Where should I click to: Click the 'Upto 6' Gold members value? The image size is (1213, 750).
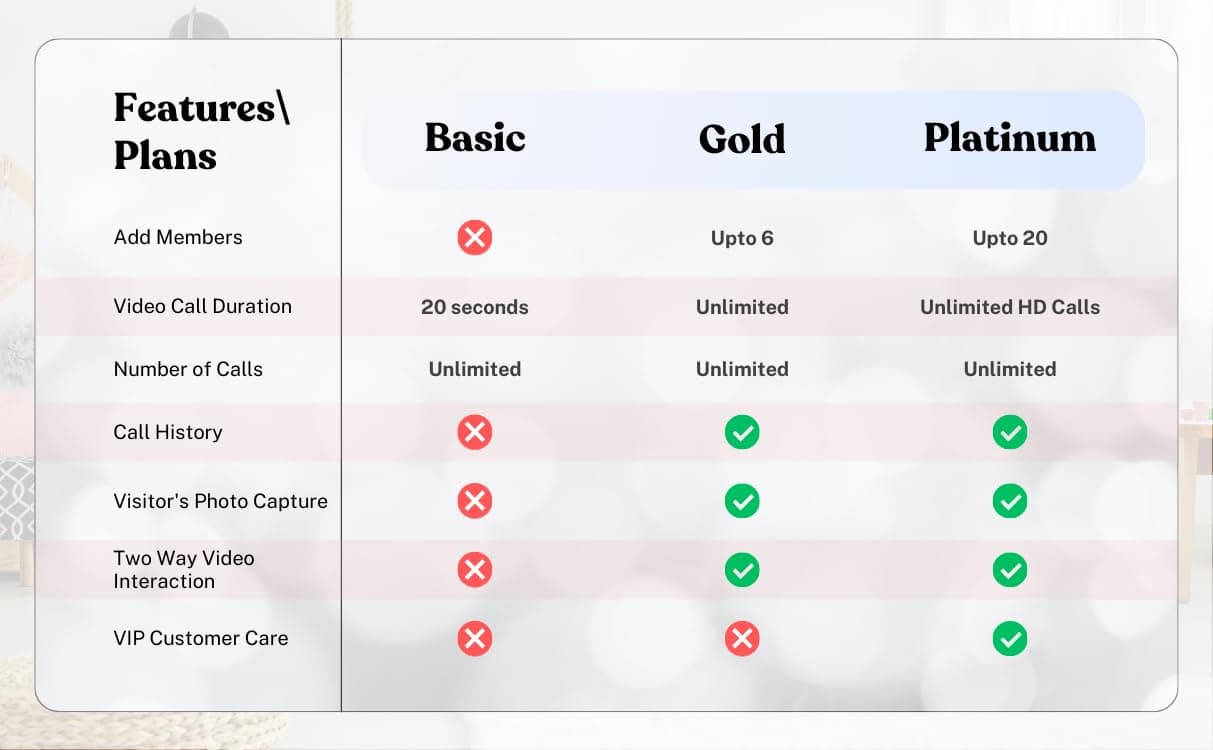click(x=742, y=238)
